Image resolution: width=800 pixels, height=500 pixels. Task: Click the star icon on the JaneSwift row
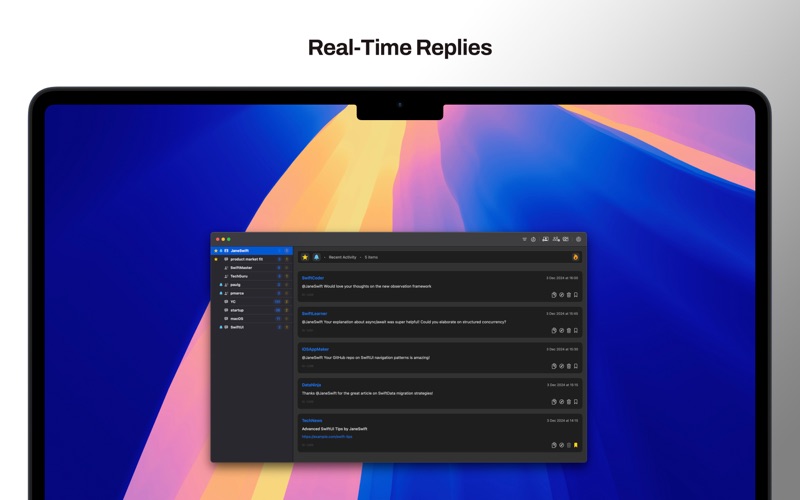point(216,251)
